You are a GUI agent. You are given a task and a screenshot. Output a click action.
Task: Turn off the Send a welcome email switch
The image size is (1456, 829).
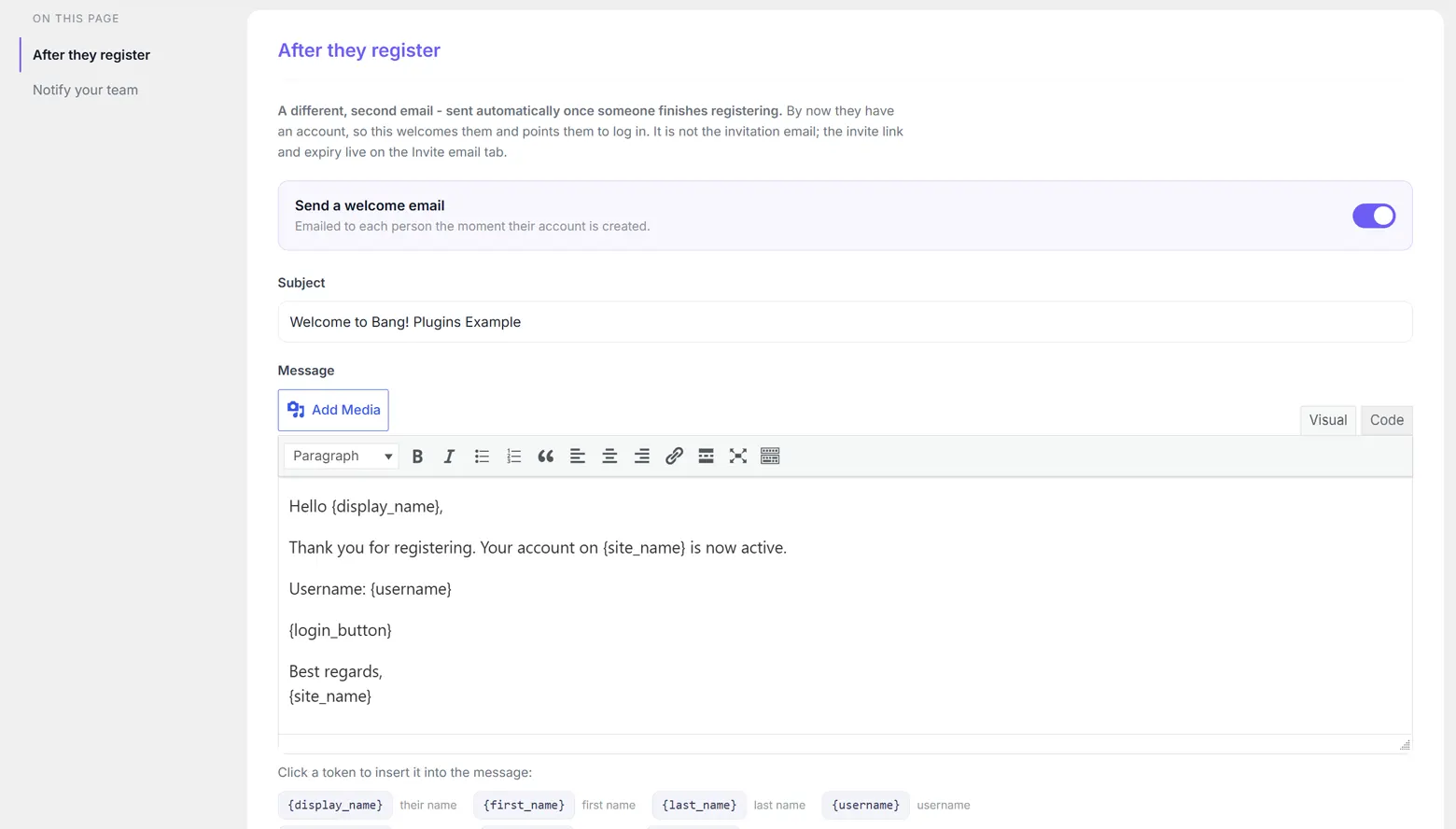pyautogui.click(x=1374, y=216)
